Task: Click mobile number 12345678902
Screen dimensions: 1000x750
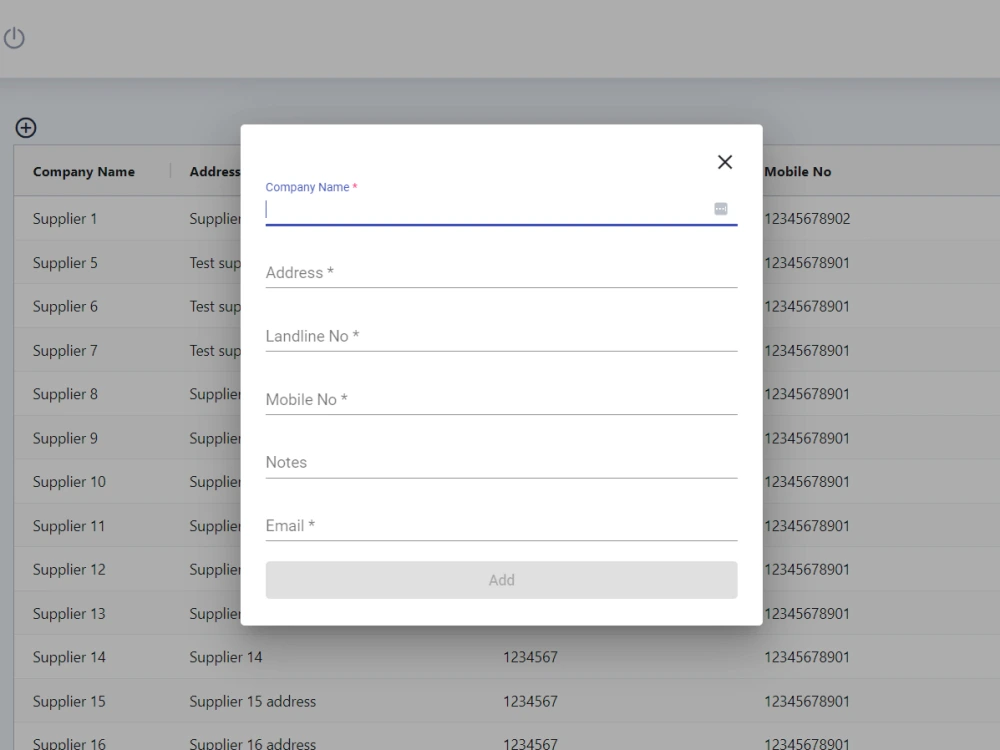Action: [x=807, y=219]
